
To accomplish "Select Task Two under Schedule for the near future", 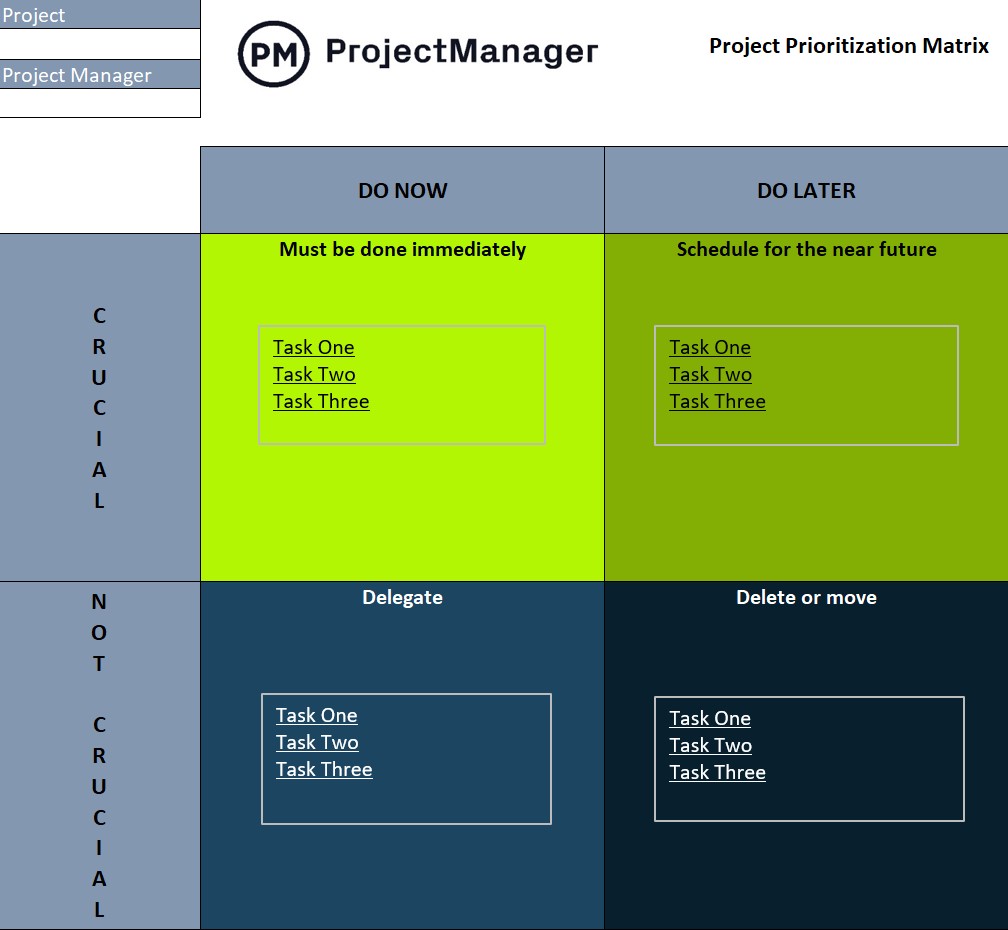I will point(710,374).
